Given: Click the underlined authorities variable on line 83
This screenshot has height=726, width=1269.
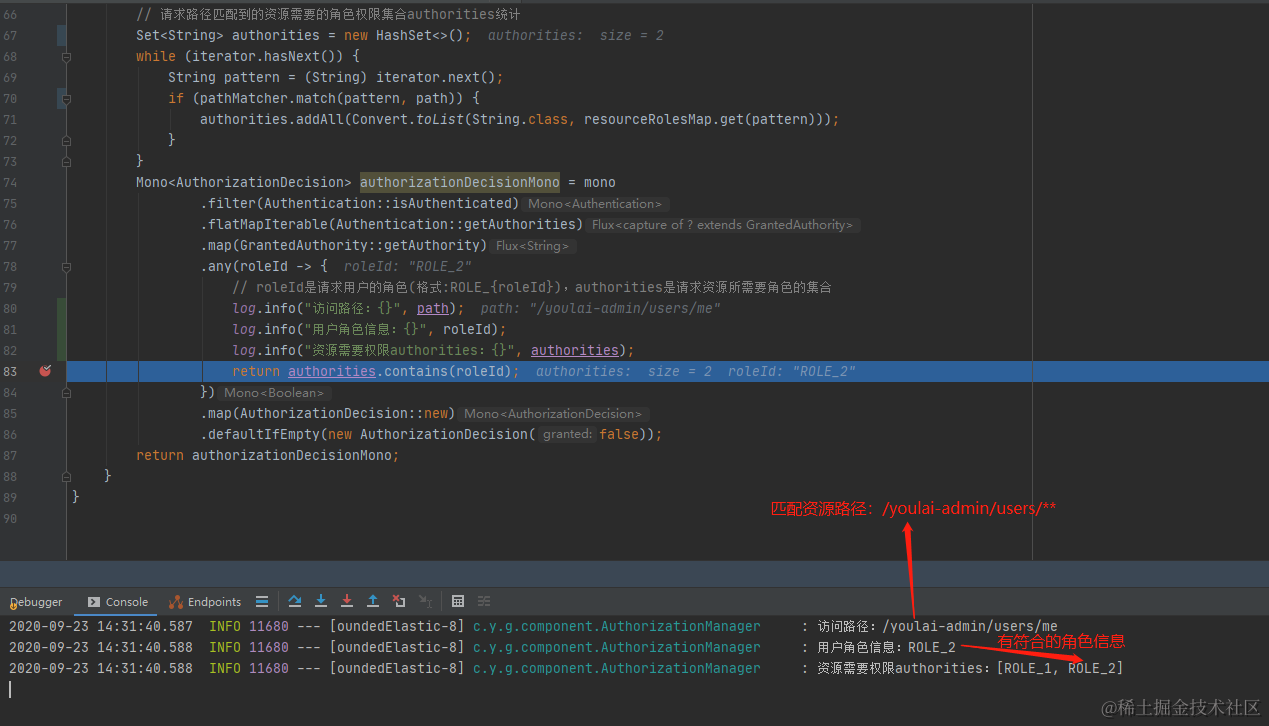Looking at the screenshot, I should (x=332, y=371).
